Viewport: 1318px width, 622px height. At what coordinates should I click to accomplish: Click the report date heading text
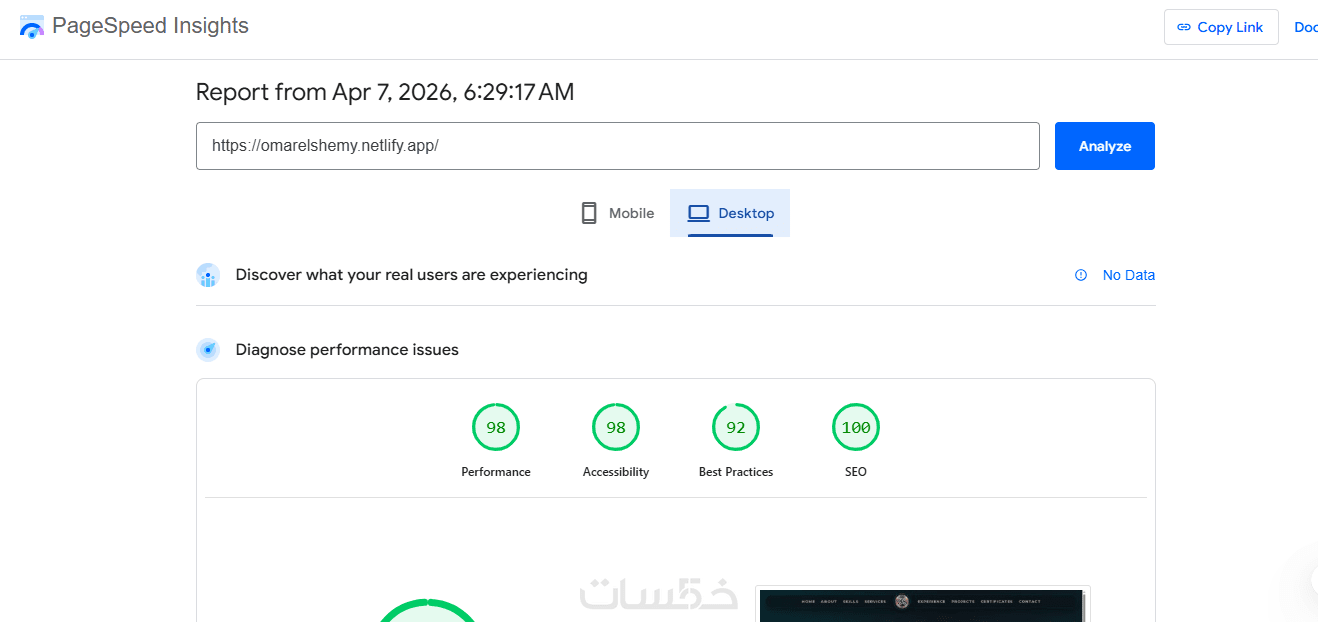click(x=385, y=93)
